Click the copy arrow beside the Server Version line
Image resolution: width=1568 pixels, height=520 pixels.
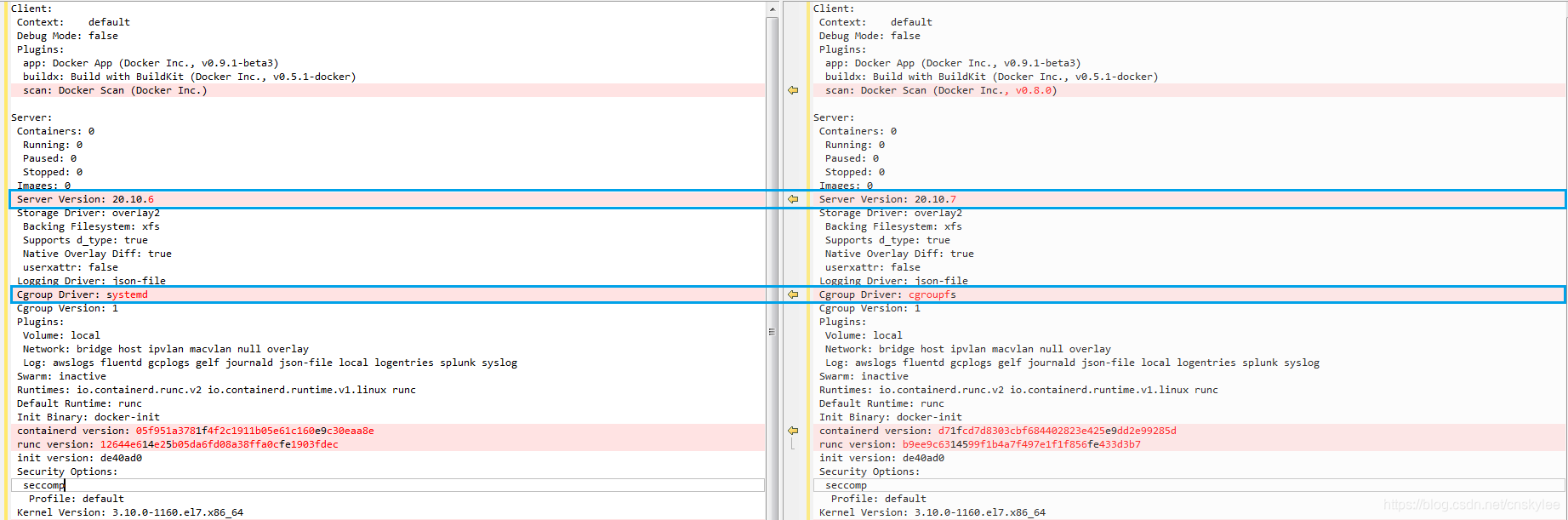[x=793, y=199]
